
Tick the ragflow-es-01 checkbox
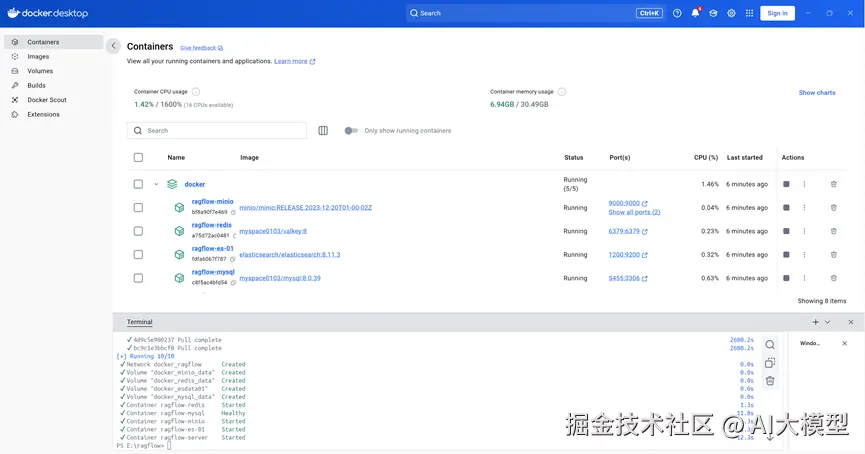click(x=138, y=255)
